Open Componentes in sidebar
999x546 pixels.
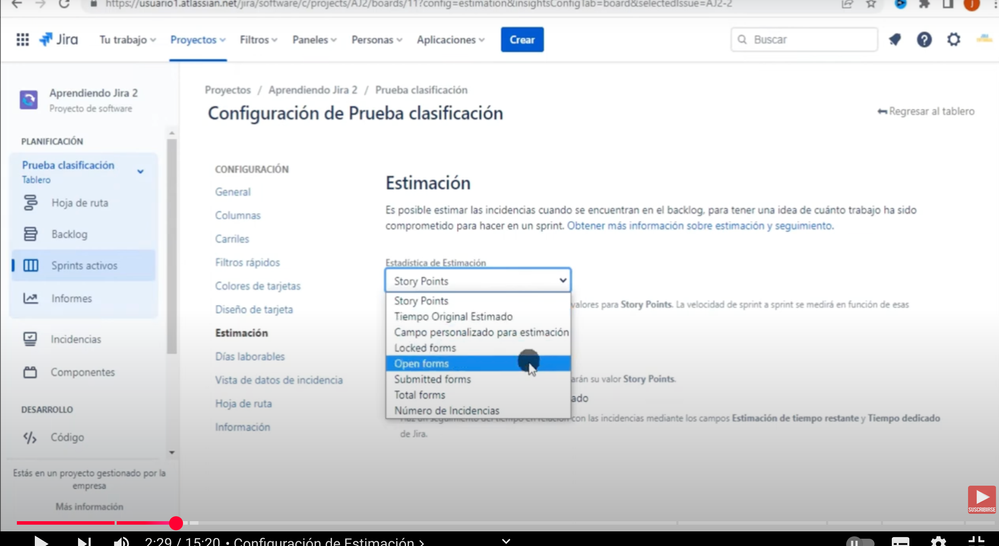(83, 372)
